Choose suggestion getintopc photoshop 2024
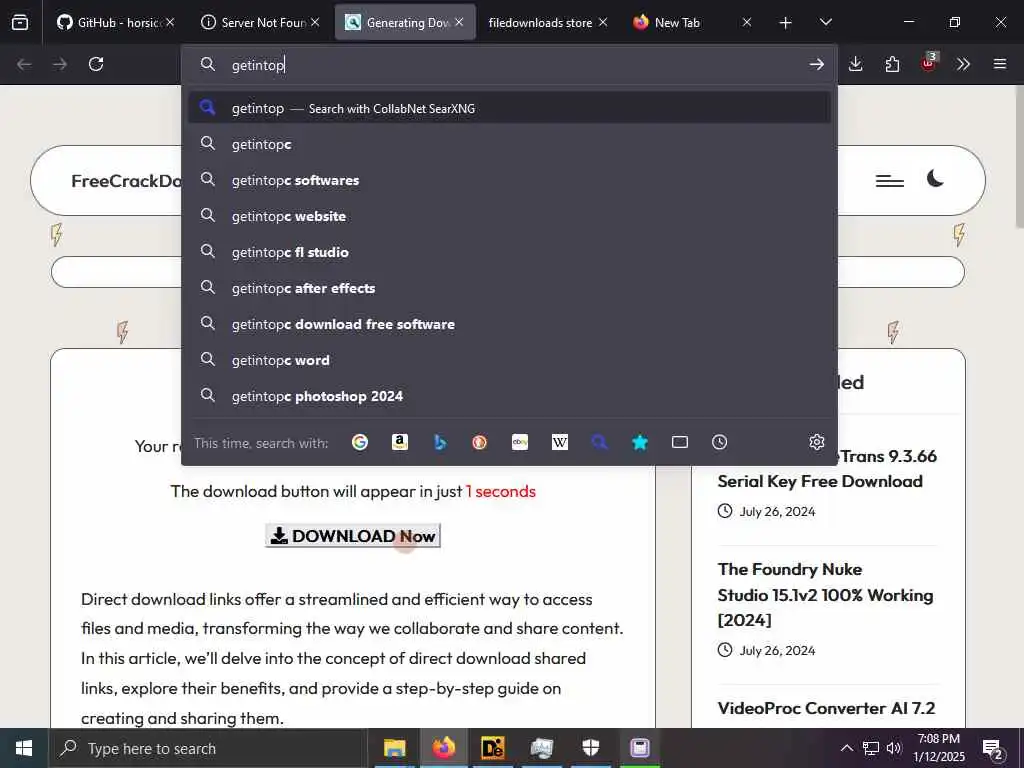The height and width of the screenshot is (768, 1024). click(509, 396)
